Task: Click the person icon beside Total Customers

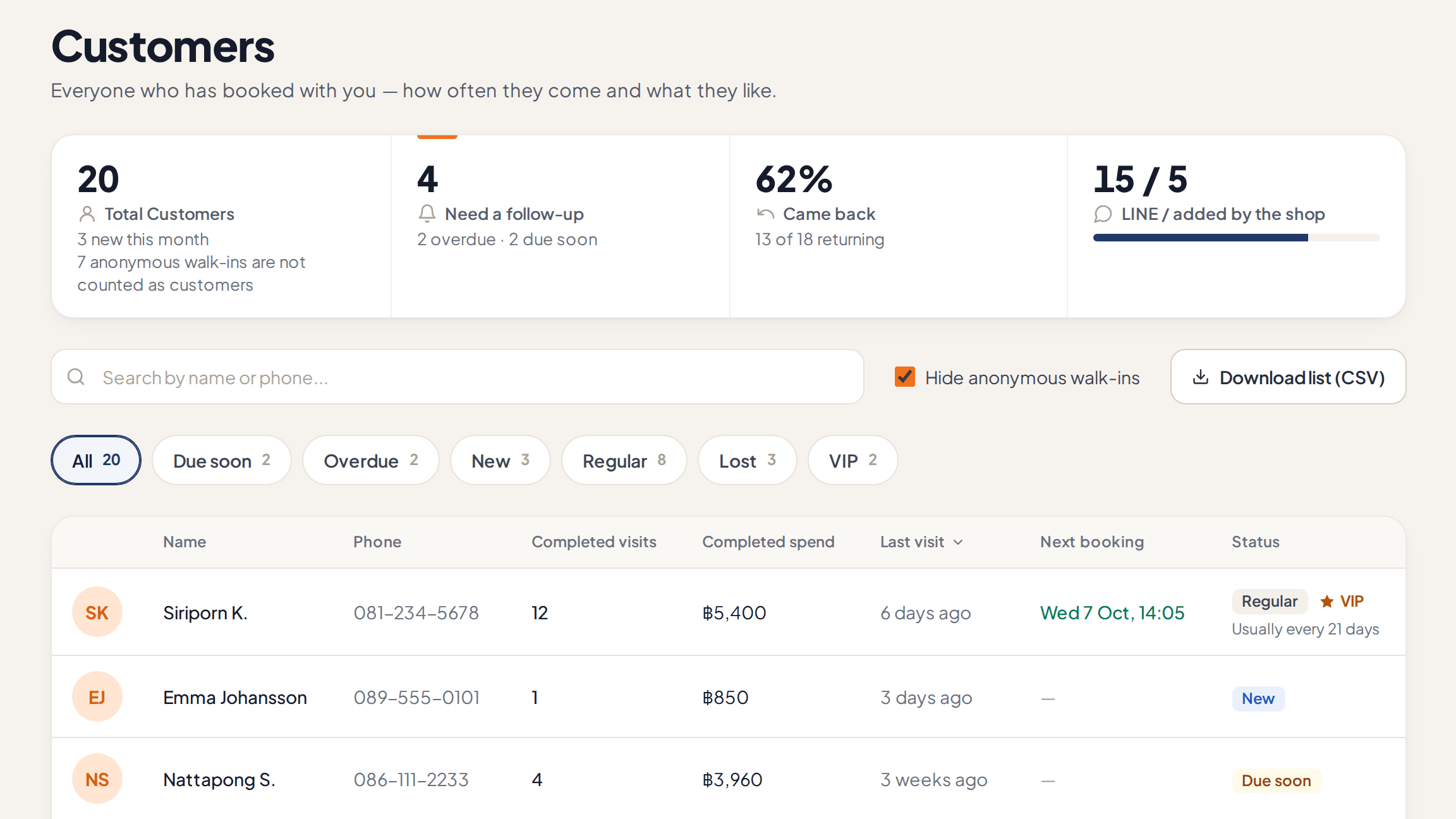Action: [x=87, y=214]
